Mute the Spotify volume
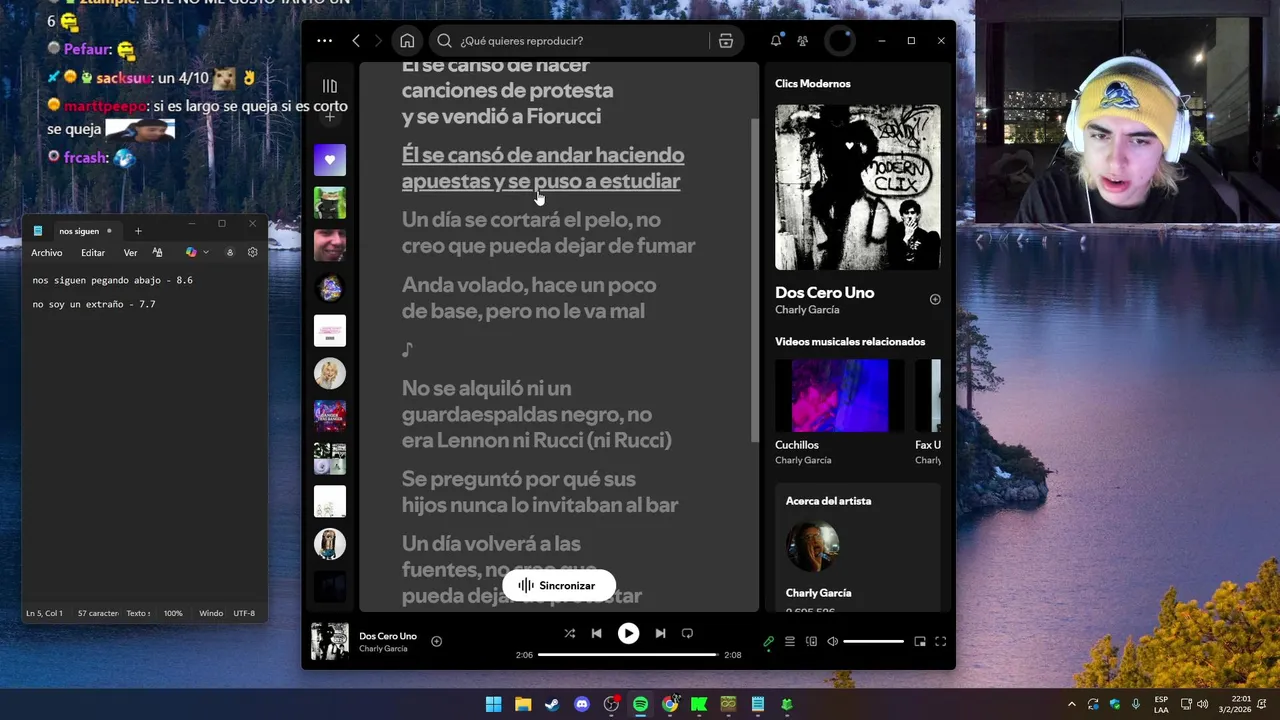Viewport: 1280px width, 720px height. [832, 642]
